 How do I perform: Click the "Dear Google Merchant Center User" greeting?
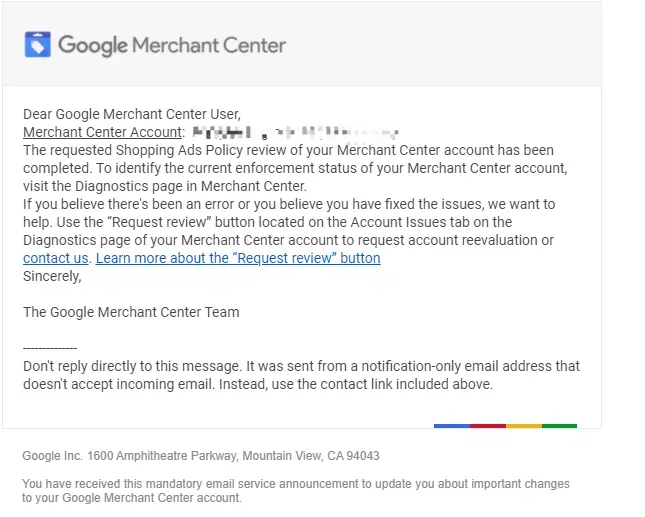click(x=132, y=114)
